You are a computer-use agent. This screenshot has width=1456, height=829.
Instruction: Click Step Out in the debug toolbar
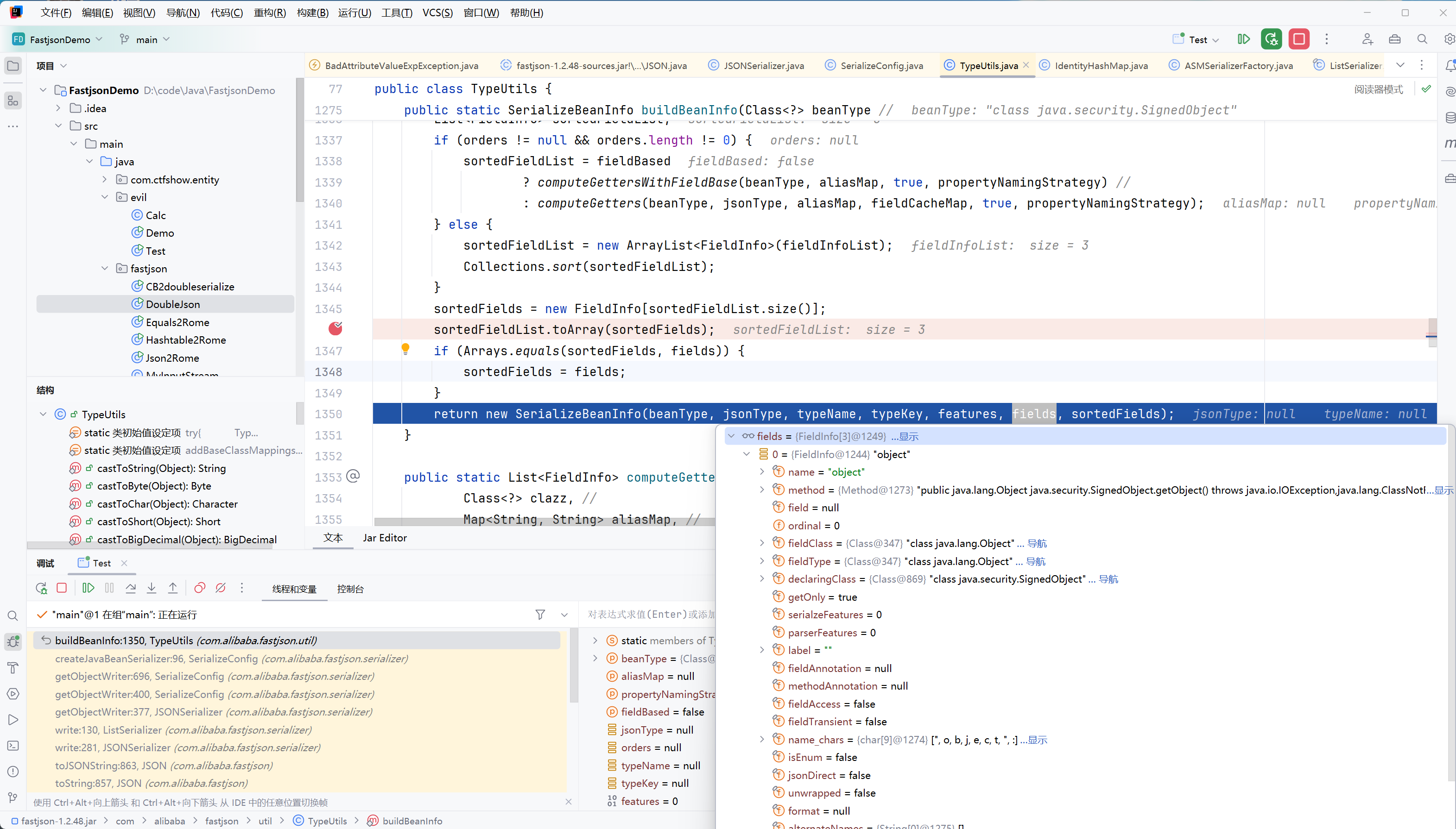click(x=172, y=588)
